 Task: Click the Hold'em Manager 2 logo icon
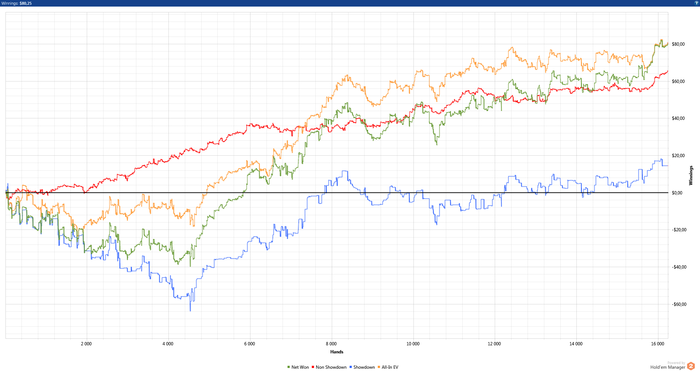pyautogui.click(x=691, y=366)
